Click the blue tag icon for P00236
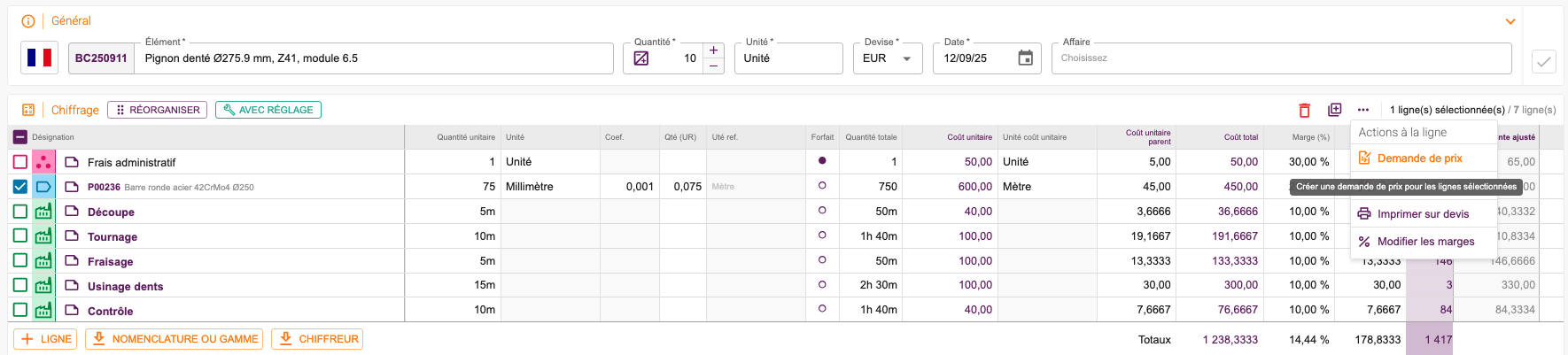Viewport: 1568px width, 355px height. [x=43, y=187]
